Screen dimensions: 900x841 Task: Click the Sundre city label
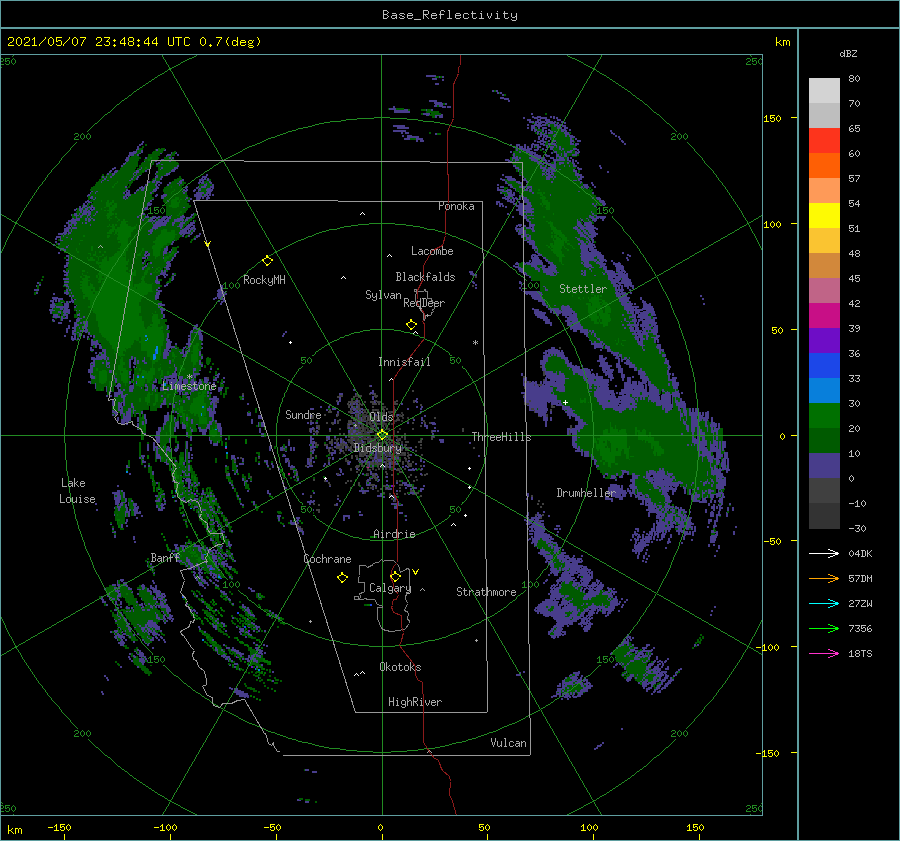point(303,414)
